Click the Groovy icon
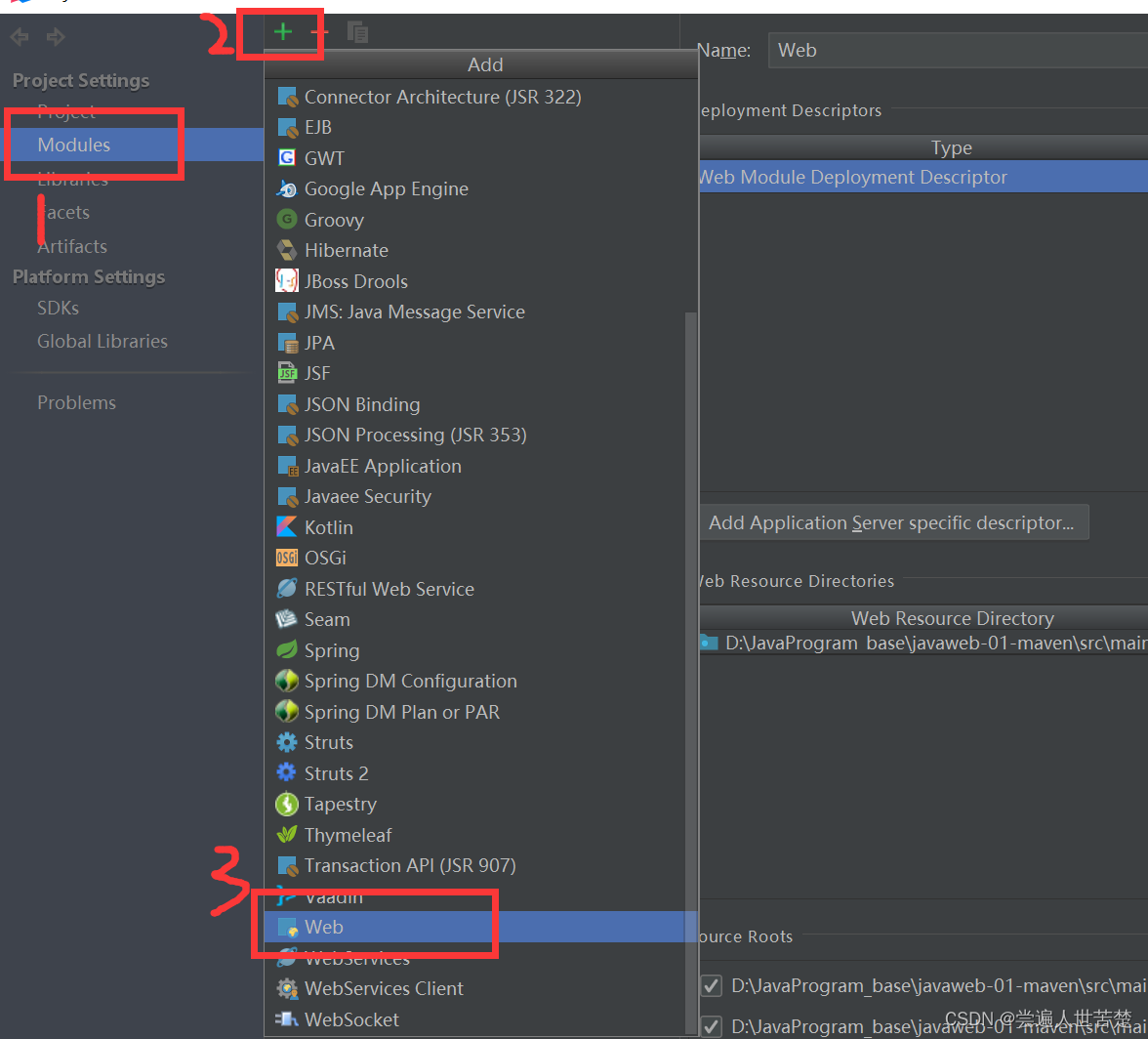 coord(287,220)
